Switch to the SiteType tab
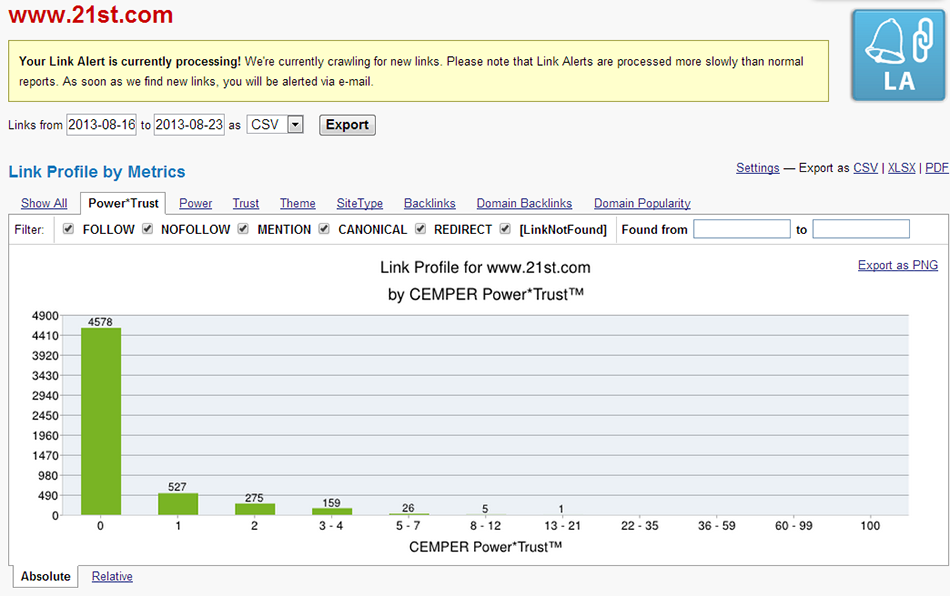 (359, 204)
